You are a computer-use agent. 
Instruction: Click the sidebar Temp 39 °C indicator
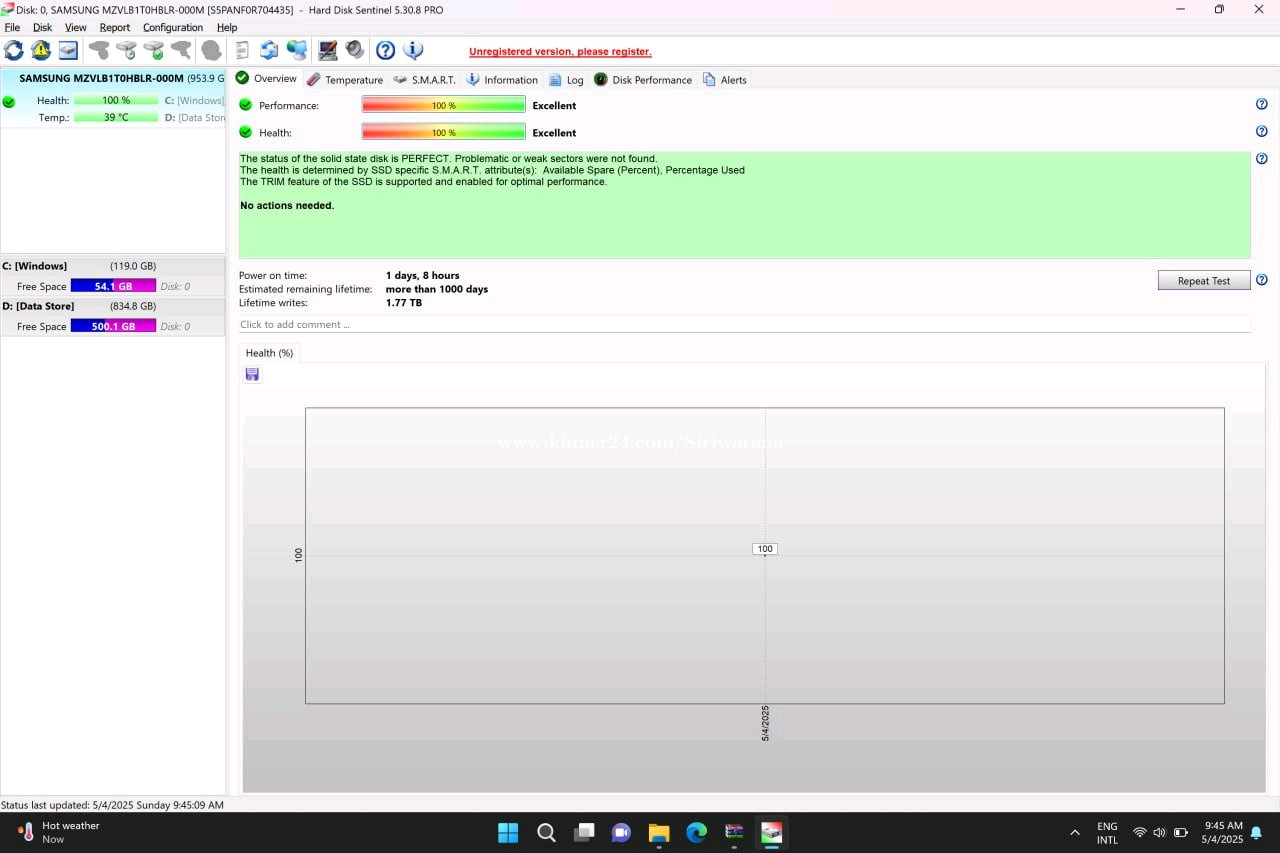tap(116, 117)
